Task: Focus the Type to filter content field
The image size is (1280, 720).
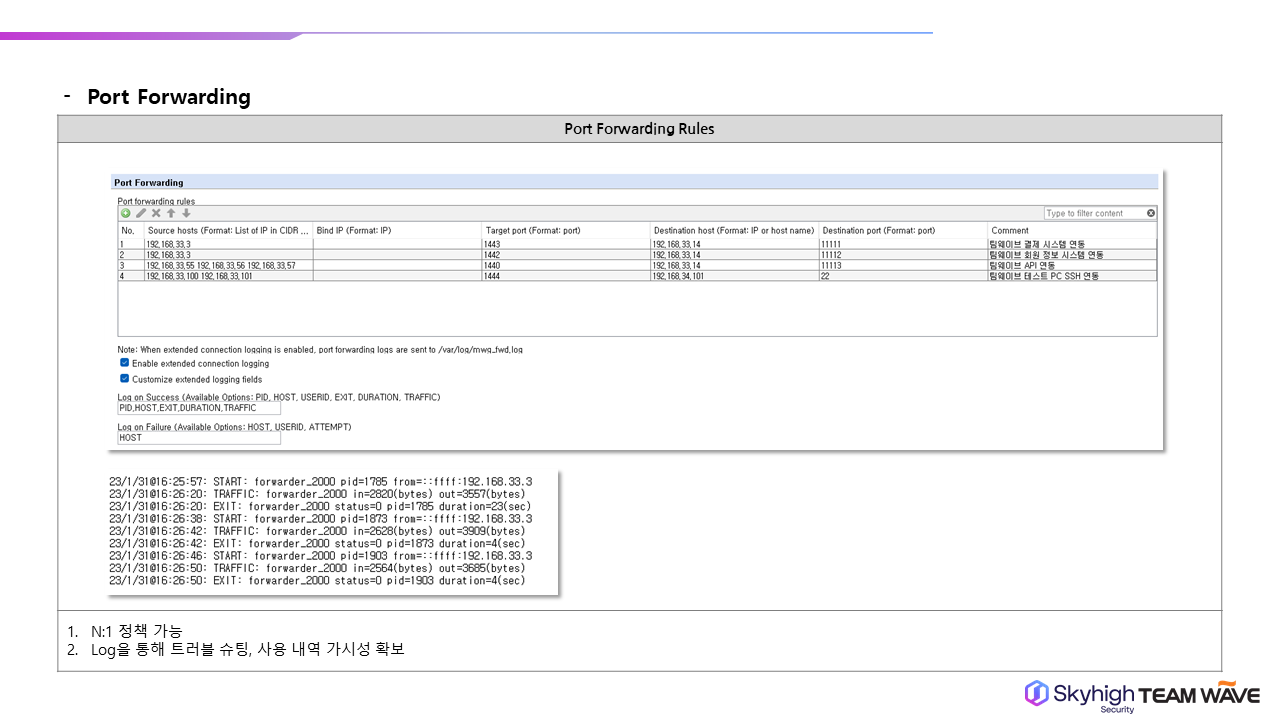Action: [1093, 213]
